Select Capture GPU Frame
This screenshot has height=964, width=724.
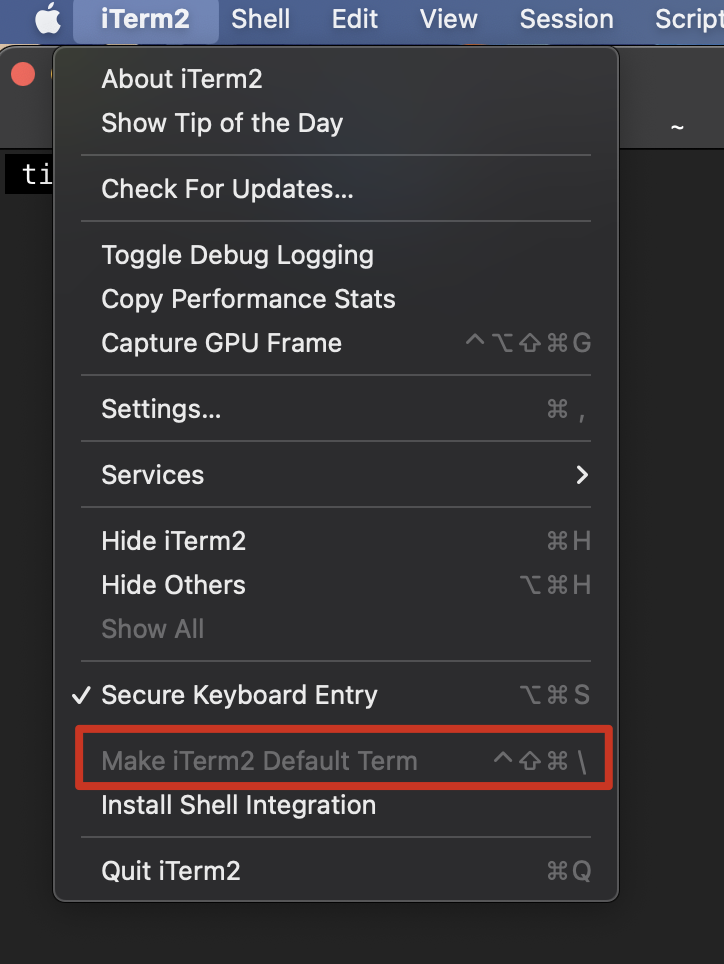336,343
